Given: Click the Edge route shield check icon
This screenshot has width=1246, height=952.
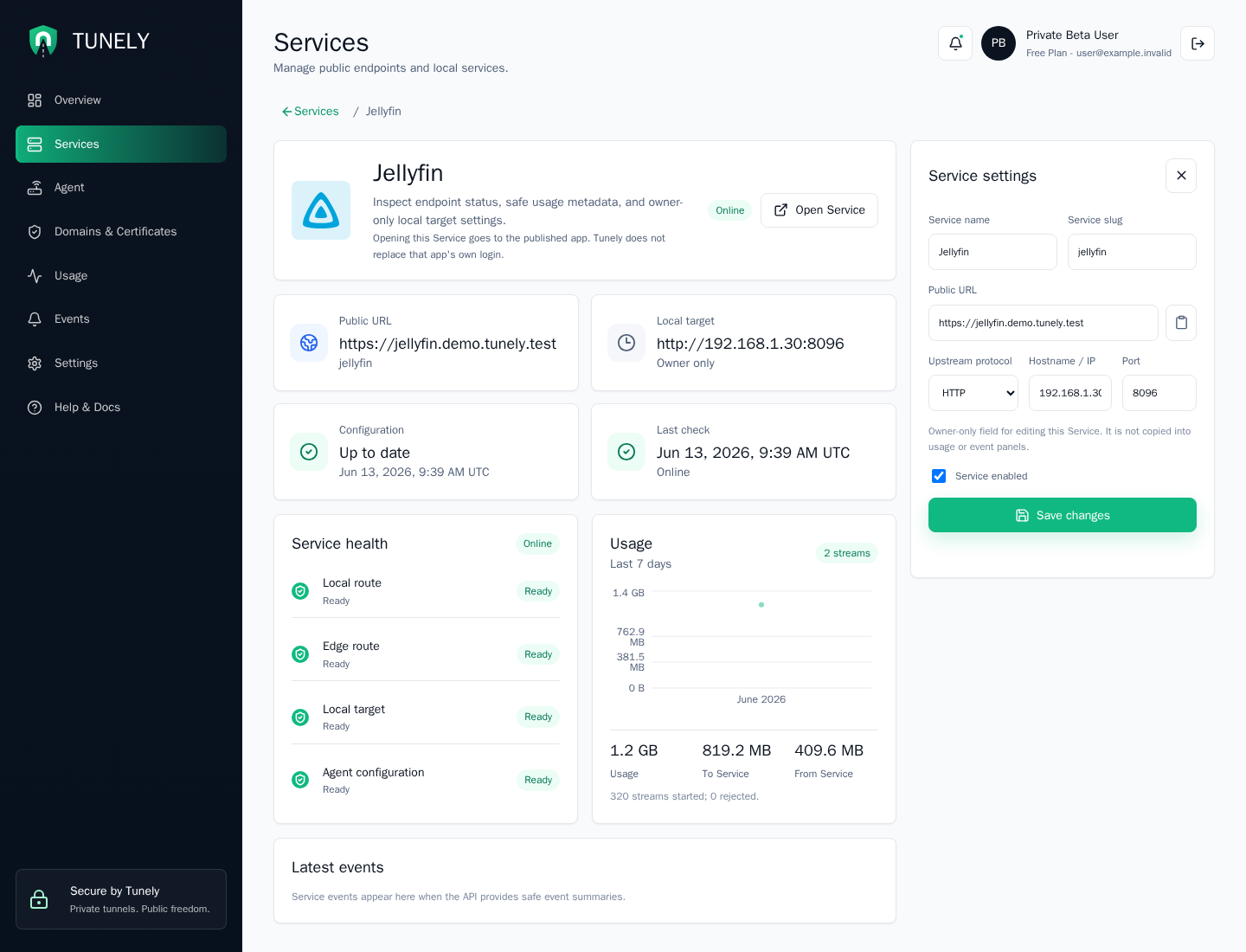Looking at the screenshot, I should click(300, 654).
